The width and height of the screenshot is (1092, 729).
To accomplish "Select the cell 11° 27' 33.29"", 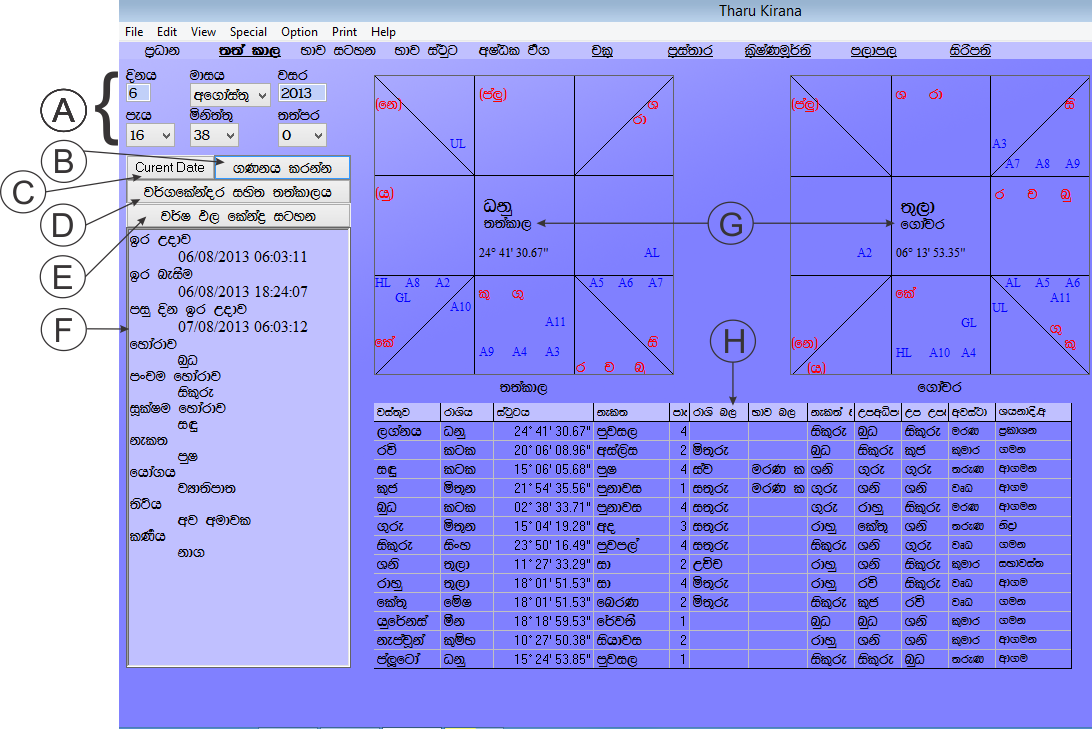I will [543, 564].
